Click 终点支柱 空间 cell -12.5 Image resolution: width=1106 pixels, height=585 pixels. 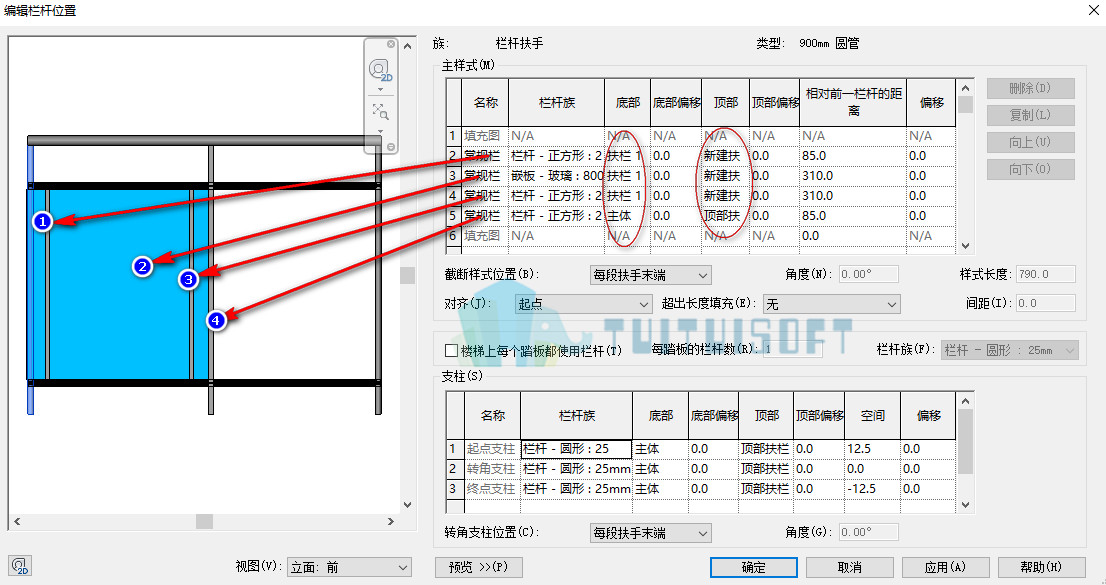(873, 488)
